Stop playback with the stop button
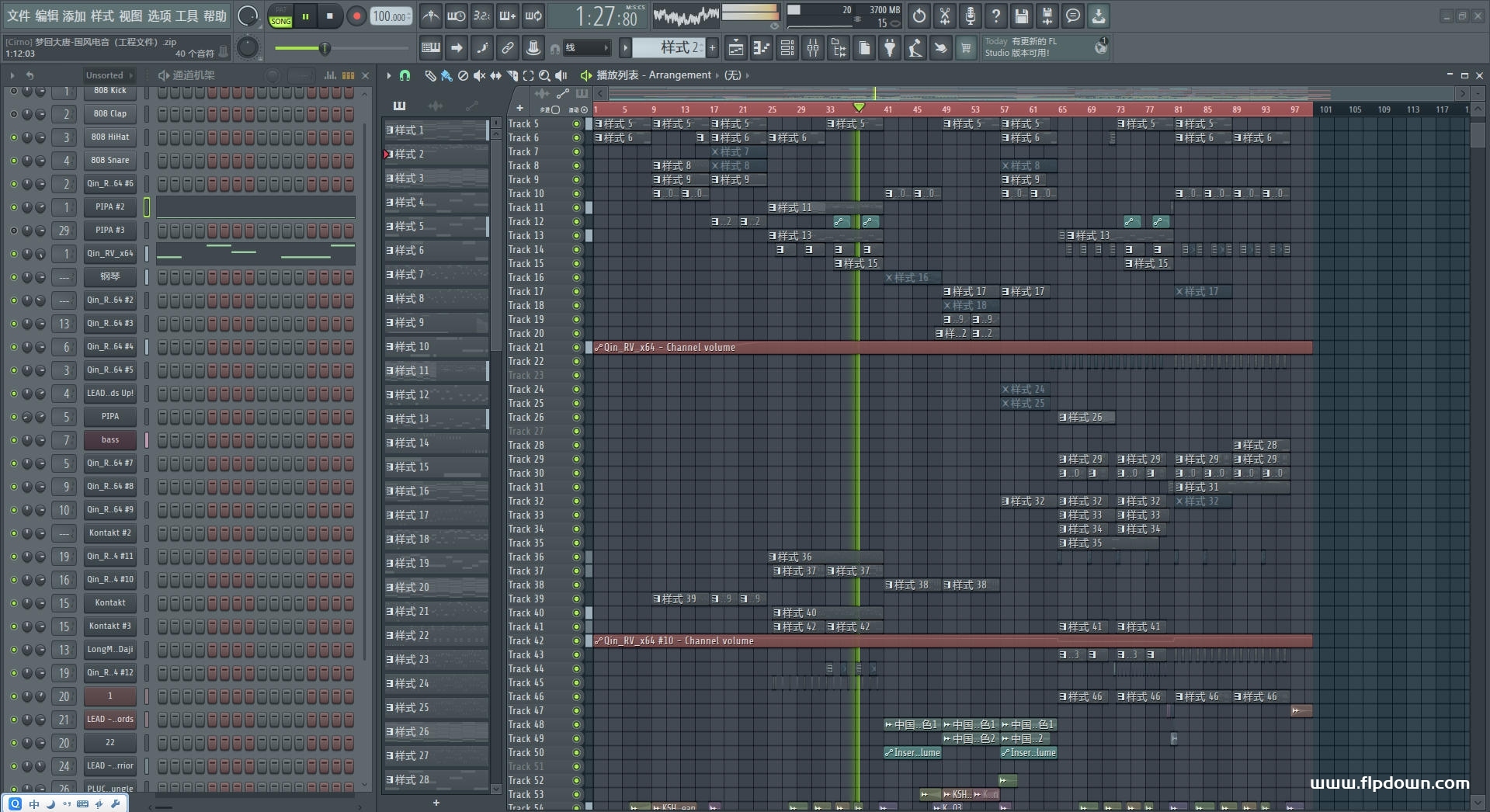This screenshot has height=812, width=1490. click(x=330, y=16)
